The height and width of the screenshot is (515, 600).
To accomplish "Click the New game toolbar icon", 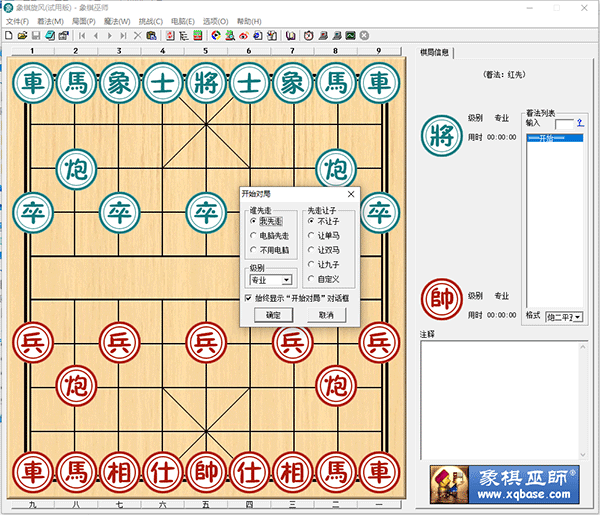I will tap(9, 36).
